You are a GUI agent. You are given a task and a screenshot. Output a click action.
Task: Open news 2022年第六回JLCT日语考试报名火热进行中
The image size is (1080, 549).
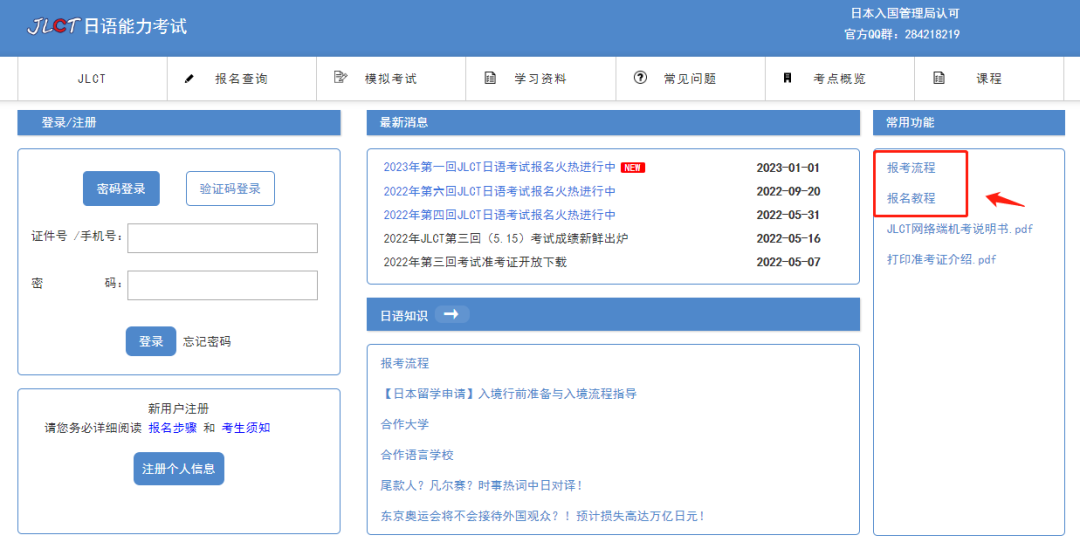(499, 191)
